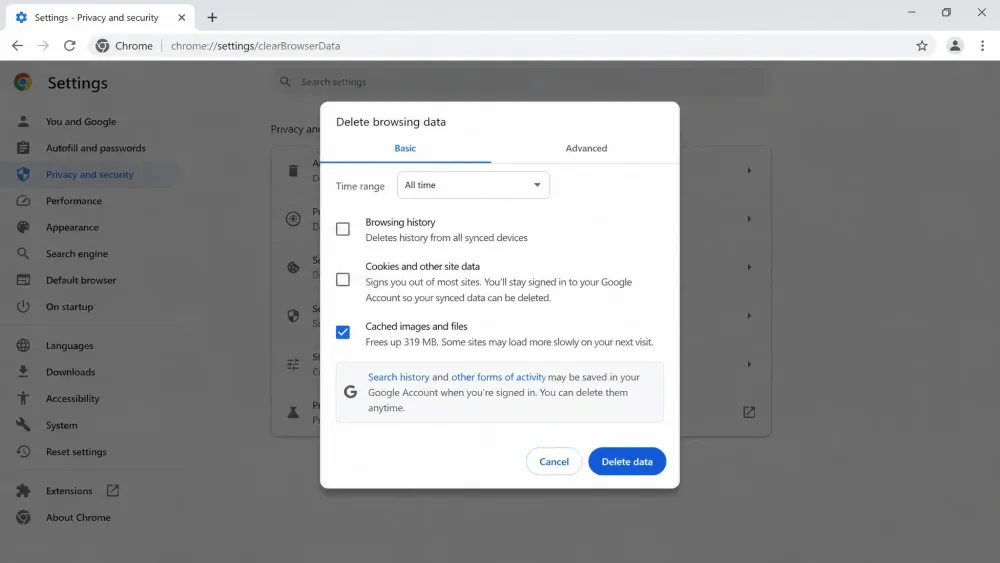Open the profile avatar menu
1000x563 pixels.
tap(955, 46)
